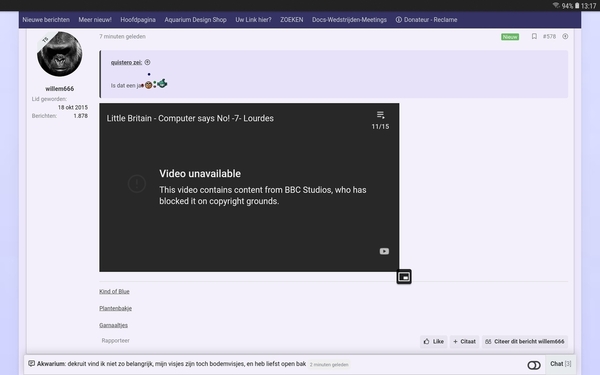Open the quoted quistero zei: link

126,62
